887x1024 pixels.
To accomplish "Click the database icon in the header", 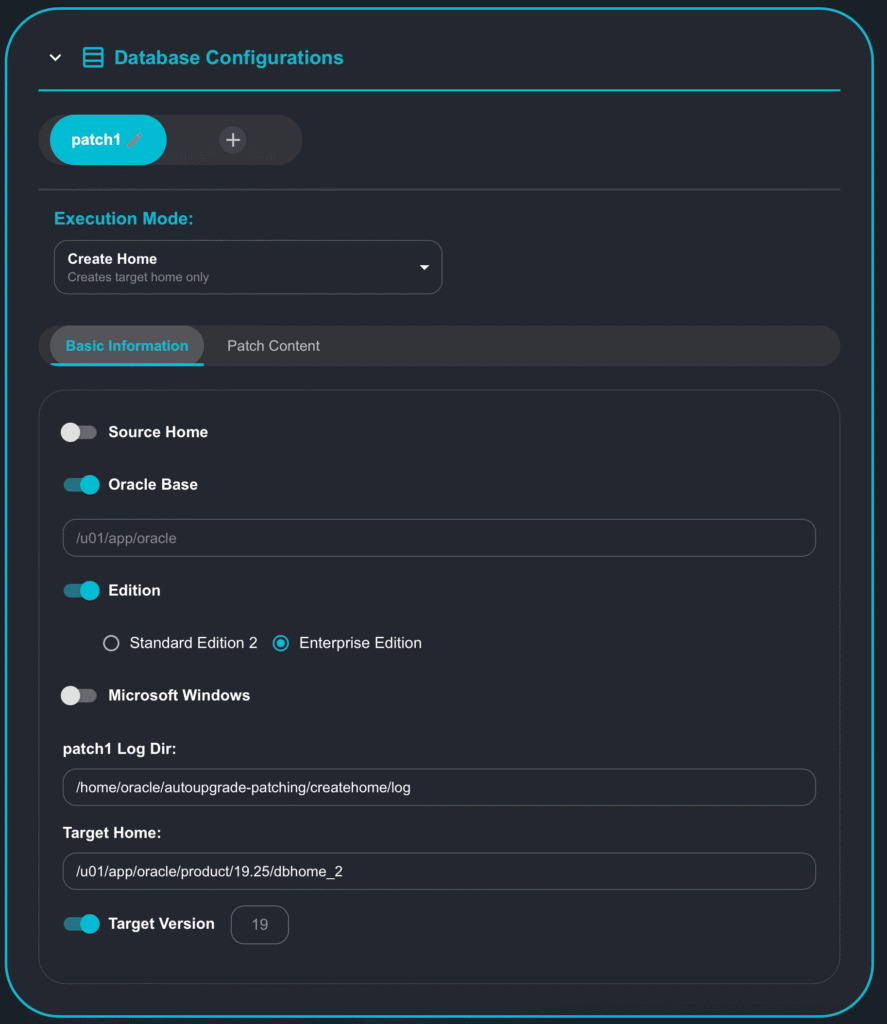I will [93, 58].
